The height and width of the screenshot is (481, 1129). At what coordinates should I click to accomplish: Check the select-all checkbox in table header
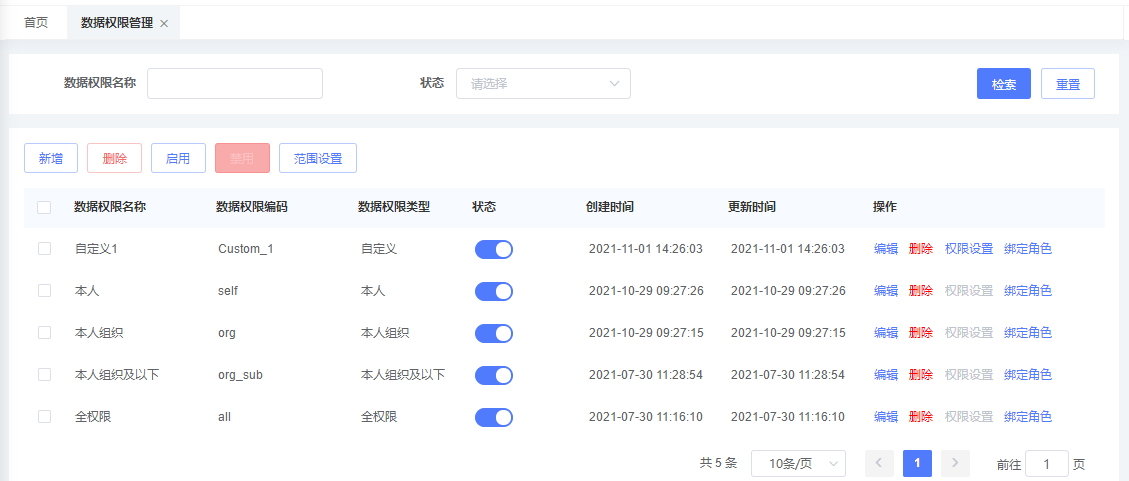click(44, 207)
